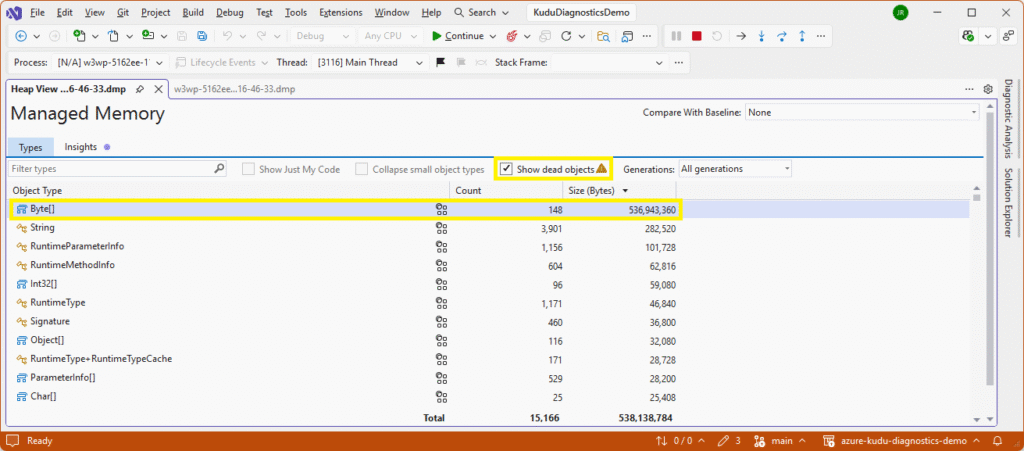Click the Save All toolbar icon
Viewport: 1024px width, 451px height.
202,37
